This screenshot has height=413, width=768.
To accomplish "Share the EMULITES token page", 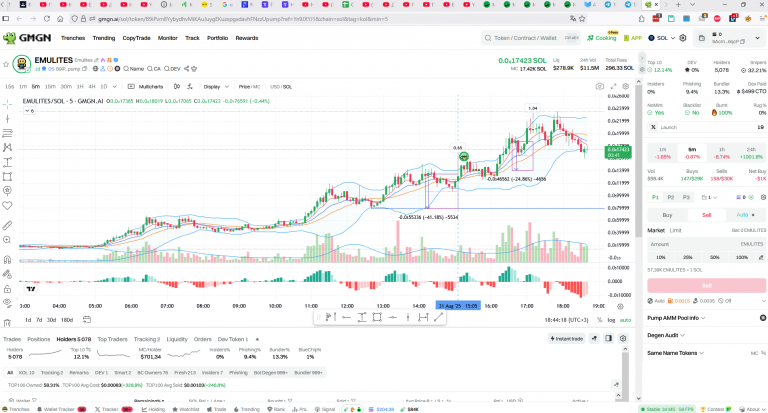I will click(187, 69).
